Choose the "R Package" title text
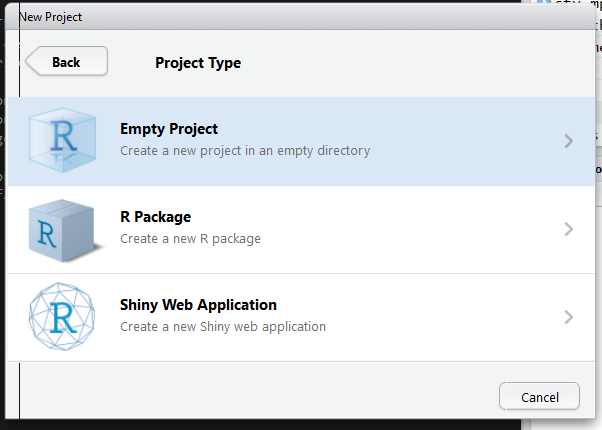 155,217
